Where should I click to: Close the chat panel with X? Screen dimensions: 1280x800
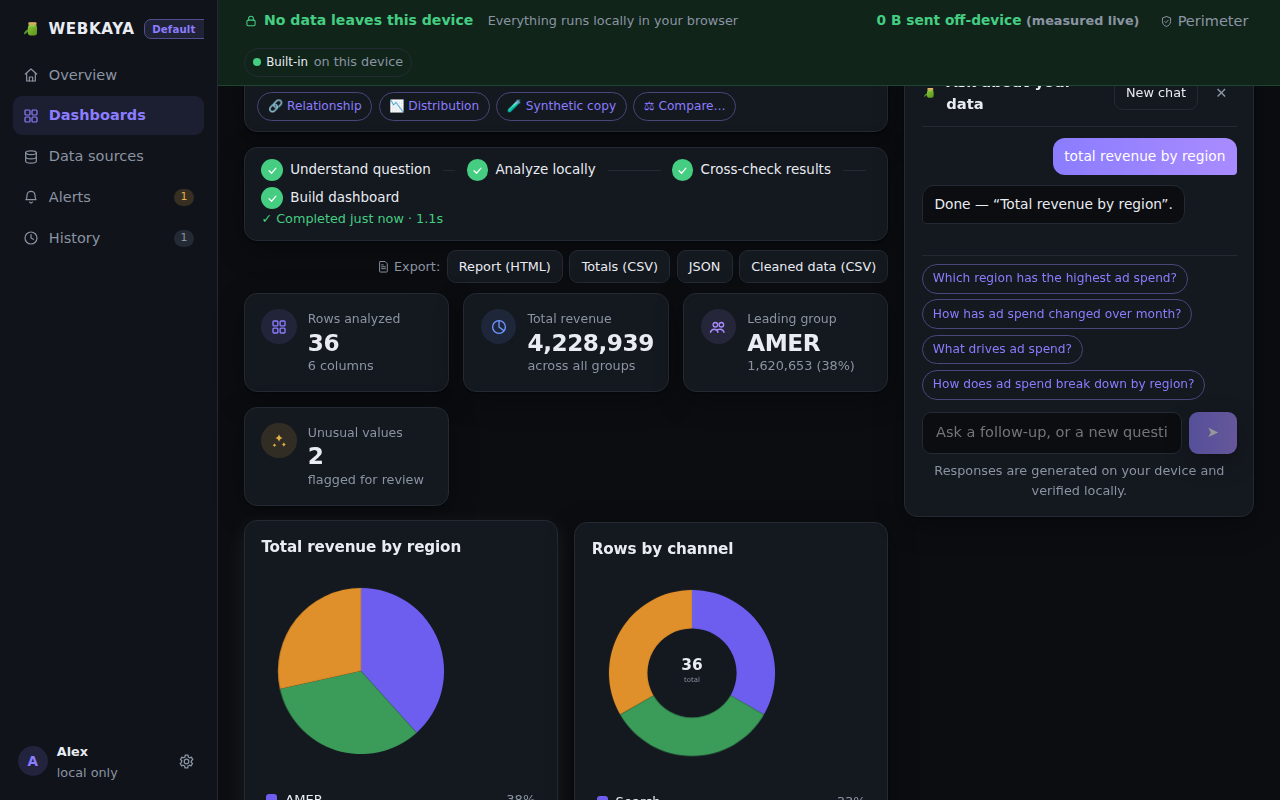(1221, 93)
